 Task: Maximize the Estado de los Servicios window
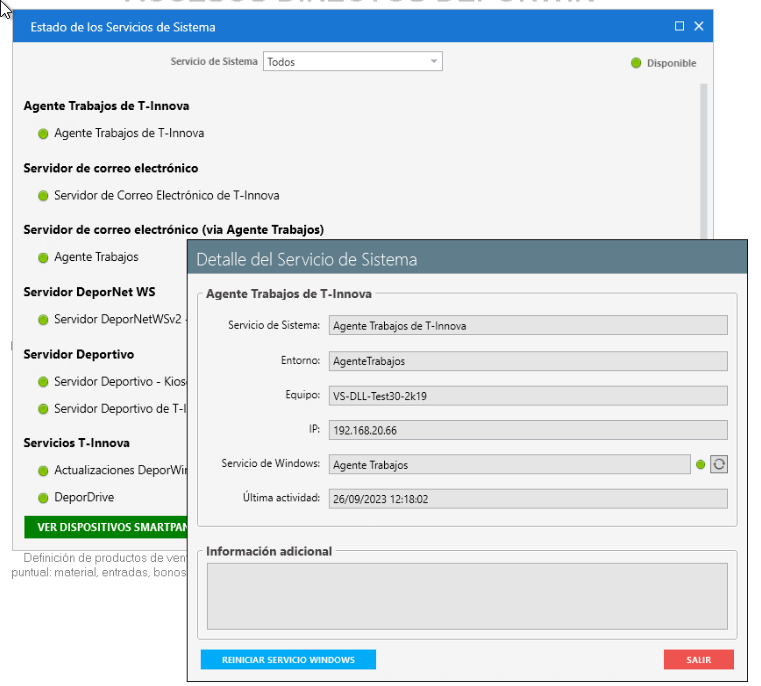point(679,26)
